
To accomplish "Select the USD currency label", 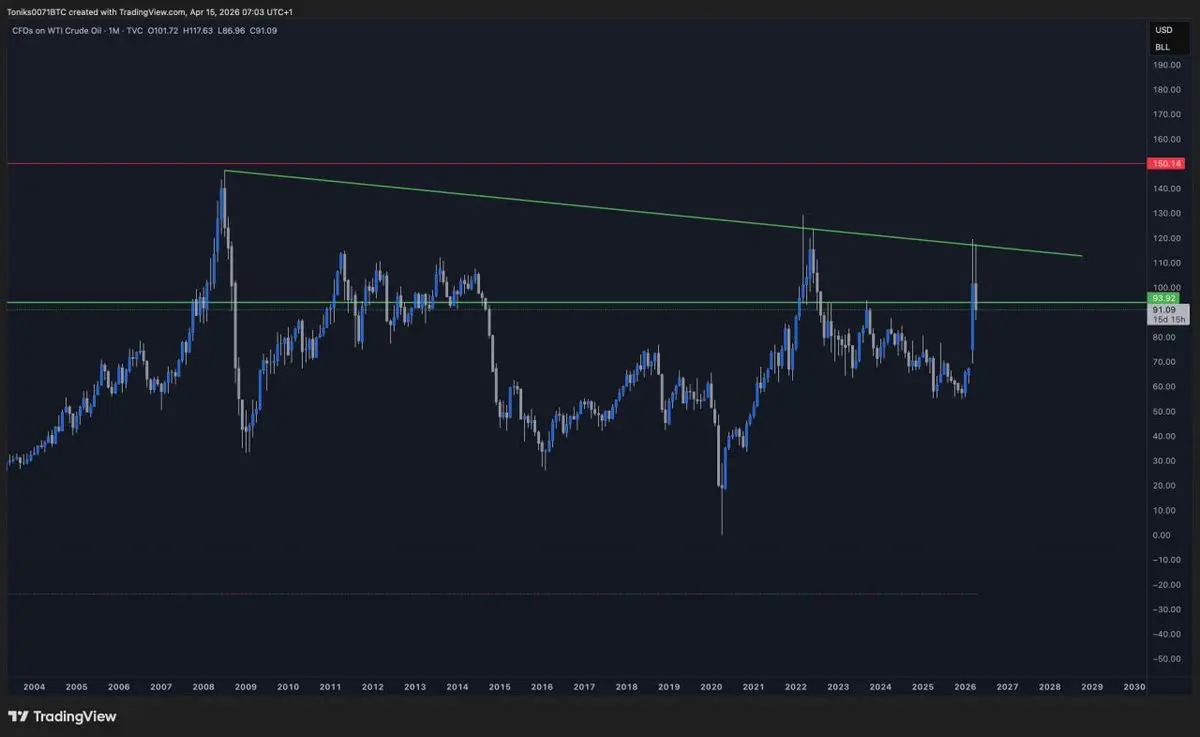I will point(1163,30).
